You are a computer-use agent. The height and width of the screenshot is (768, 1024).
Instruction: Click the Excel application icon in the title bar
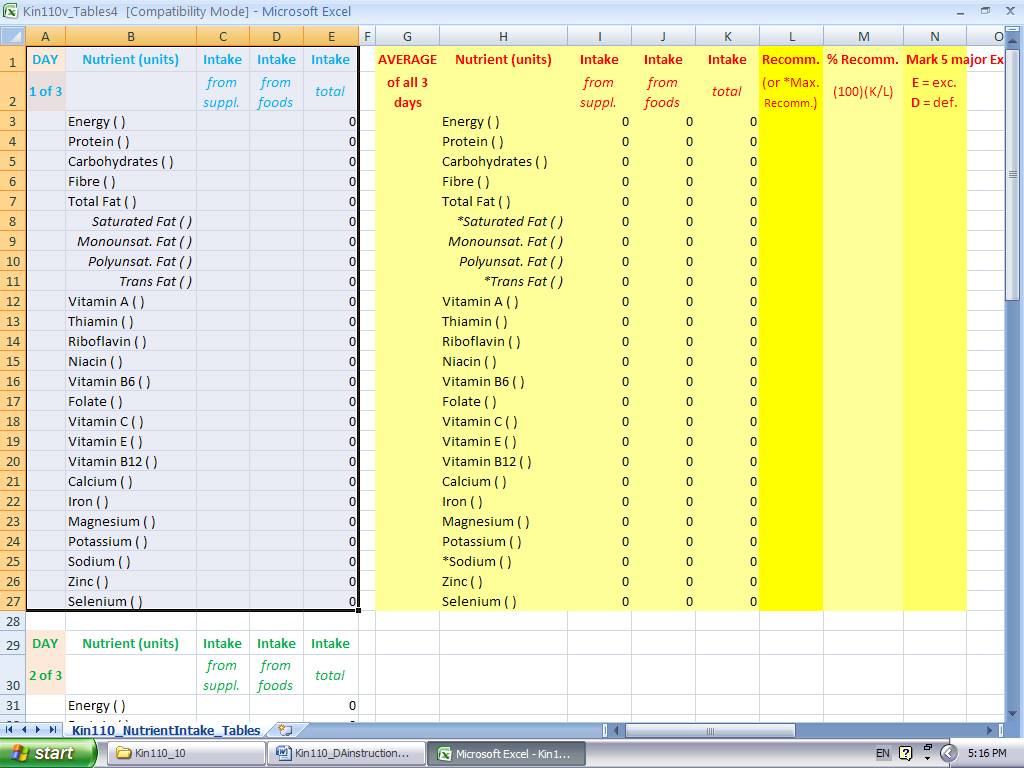coord(10,10)
